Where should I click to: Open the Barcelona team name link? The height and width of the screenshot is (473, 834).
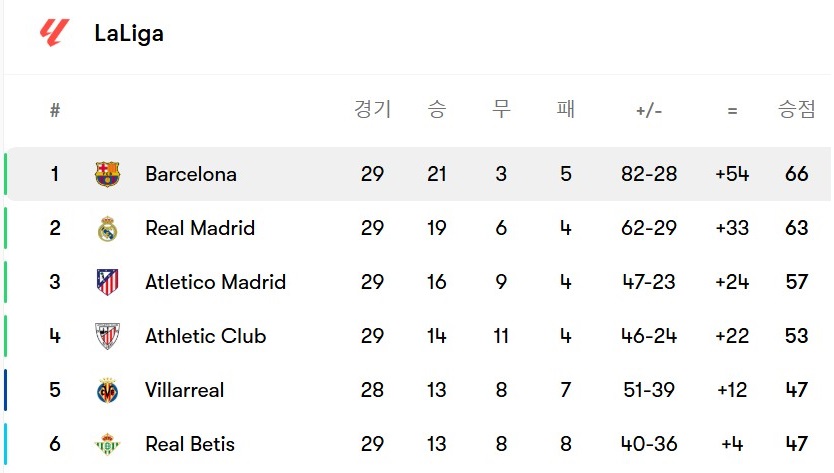click(x=191, y=174)
